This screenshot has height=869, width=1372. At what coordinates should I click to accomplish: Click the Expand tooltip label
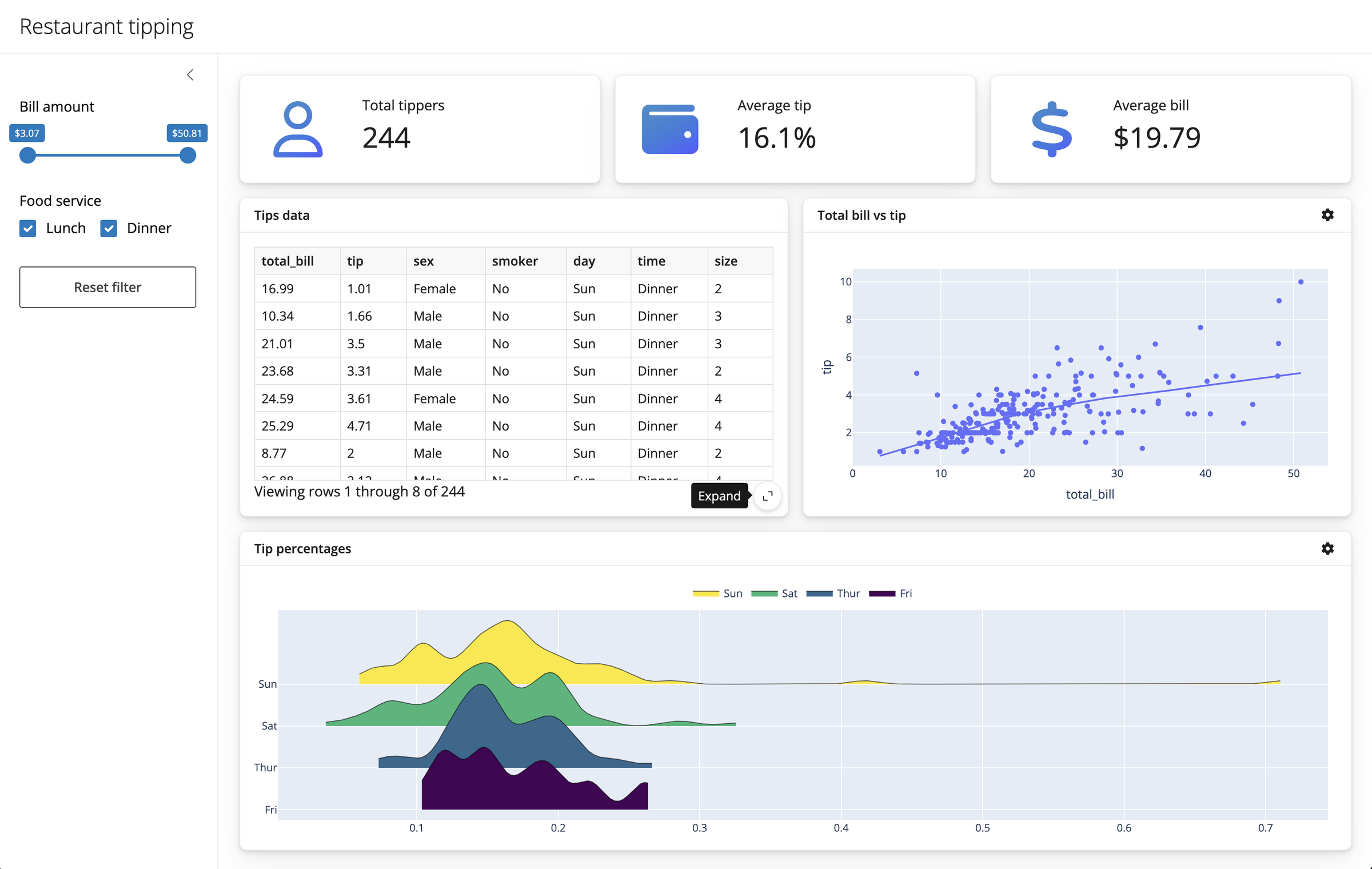point(719,496)
